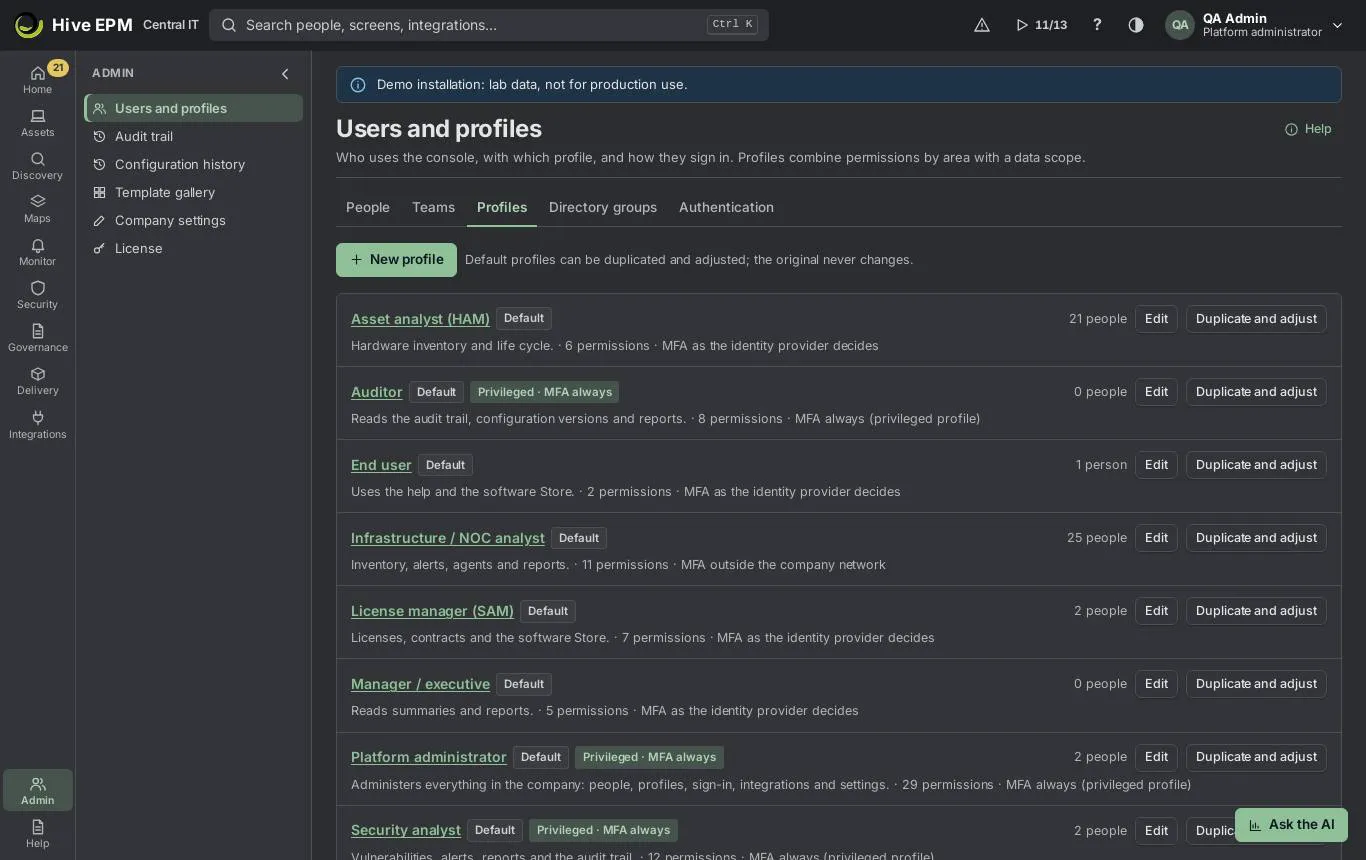Open Help at the bottom of the rail

coord(37,834)
